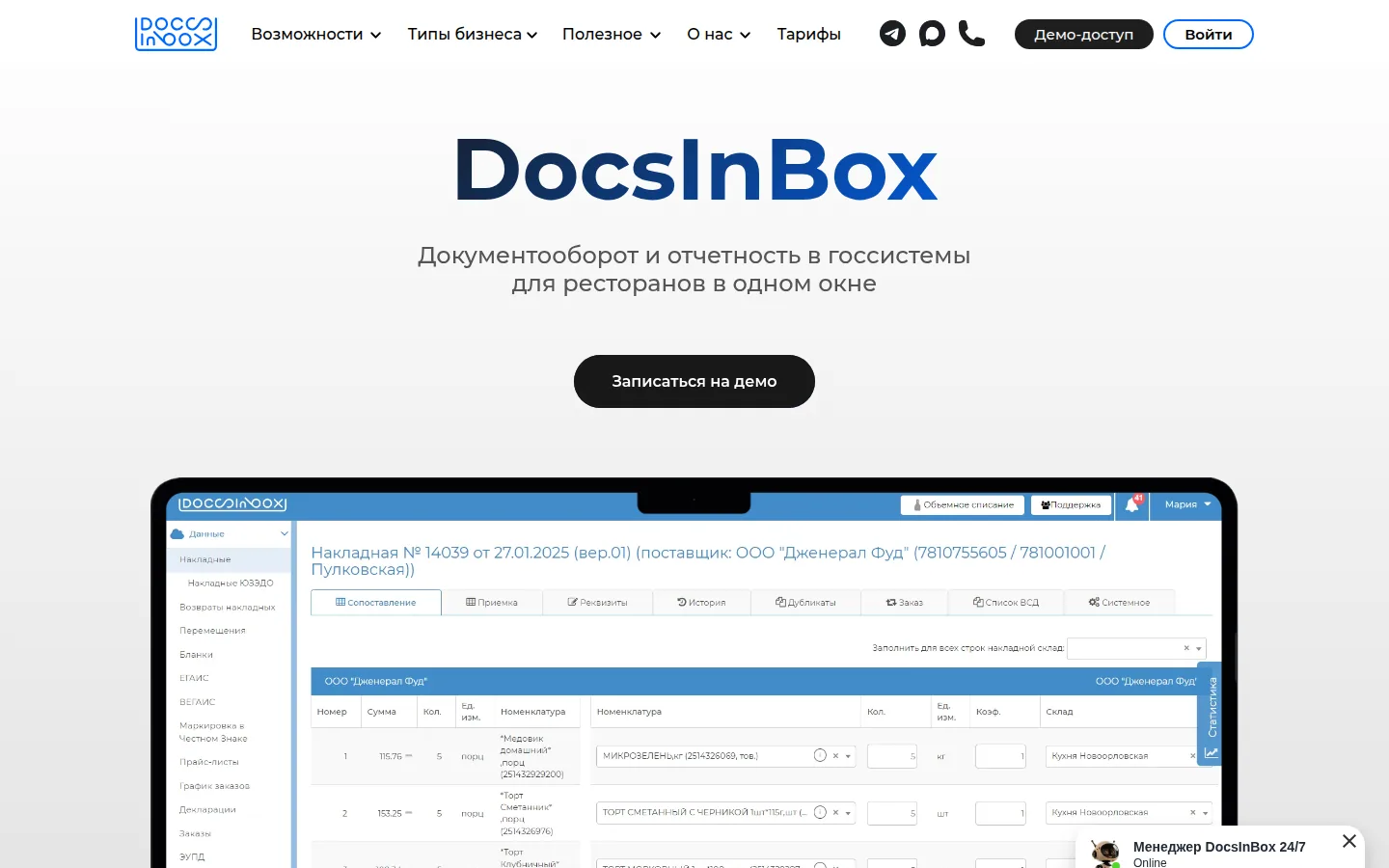This screenshot has width=1389, height=868.
Task: Click the chat manager robot avatar
Action: [x=1105, y=853]
